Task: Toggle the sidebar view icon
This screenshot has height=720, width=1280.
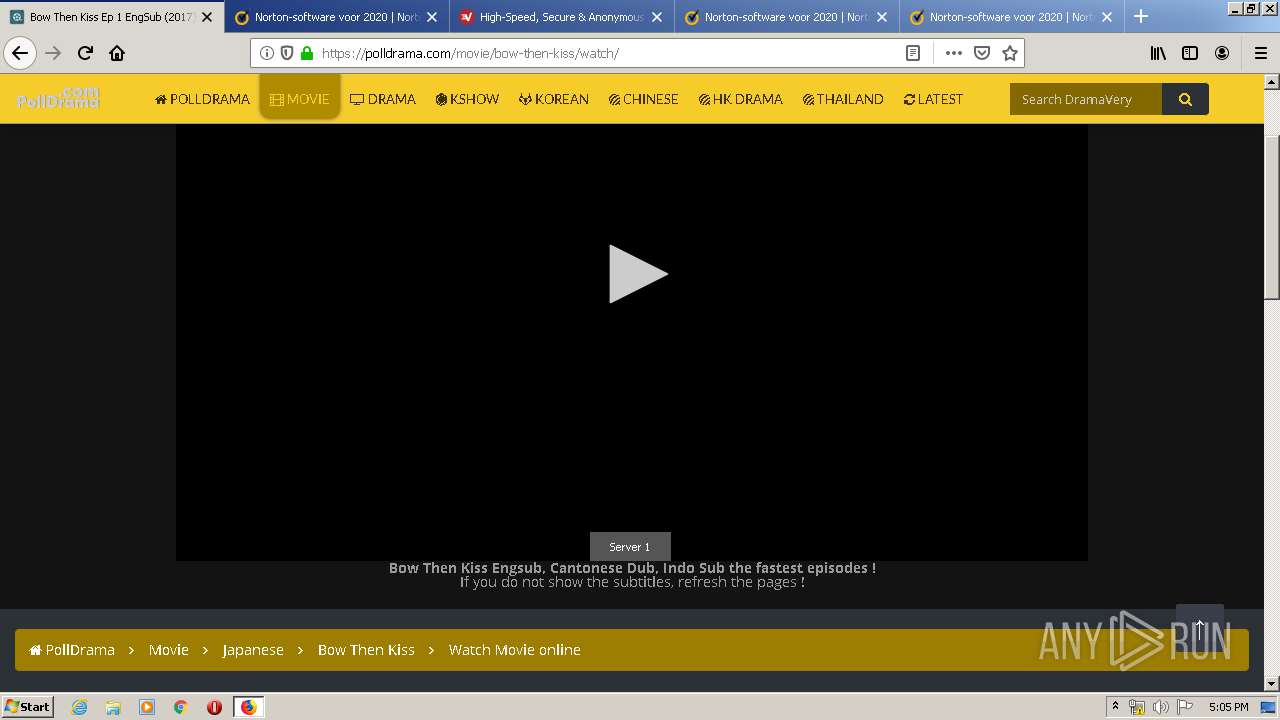Action: [1190, 53]
